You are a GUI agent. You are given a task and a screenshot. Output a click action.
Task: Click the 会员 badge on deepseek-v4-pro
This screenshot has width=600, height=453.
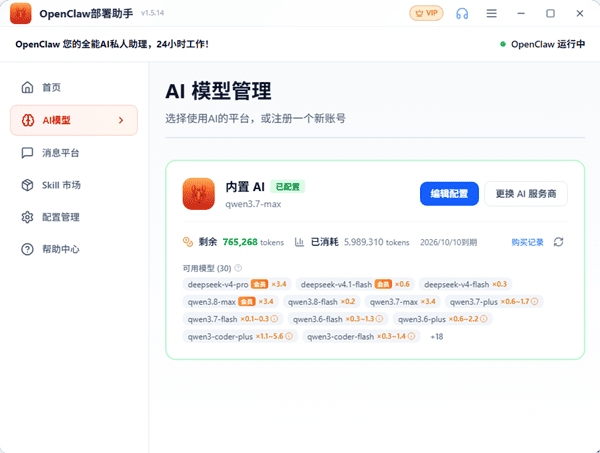259,284
